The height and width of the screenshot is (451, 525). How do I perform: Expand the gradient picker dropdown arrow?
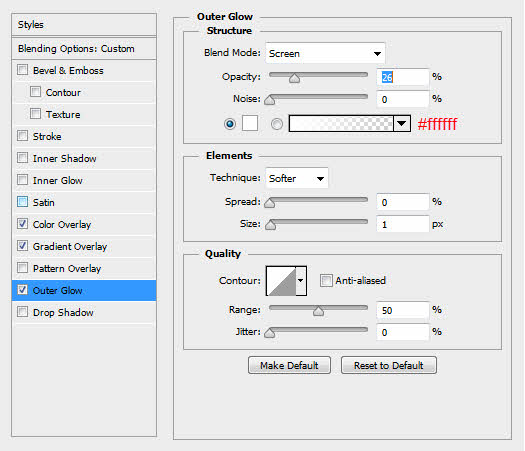click(402, 124)
